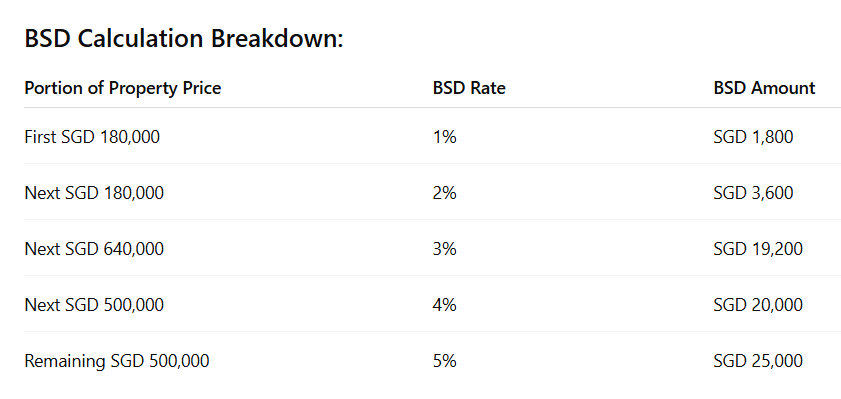Click the BSD Calculation Breakdown heading
This screenshot has width=841, height=399.
pyautogui.click(x=184, y=39)
